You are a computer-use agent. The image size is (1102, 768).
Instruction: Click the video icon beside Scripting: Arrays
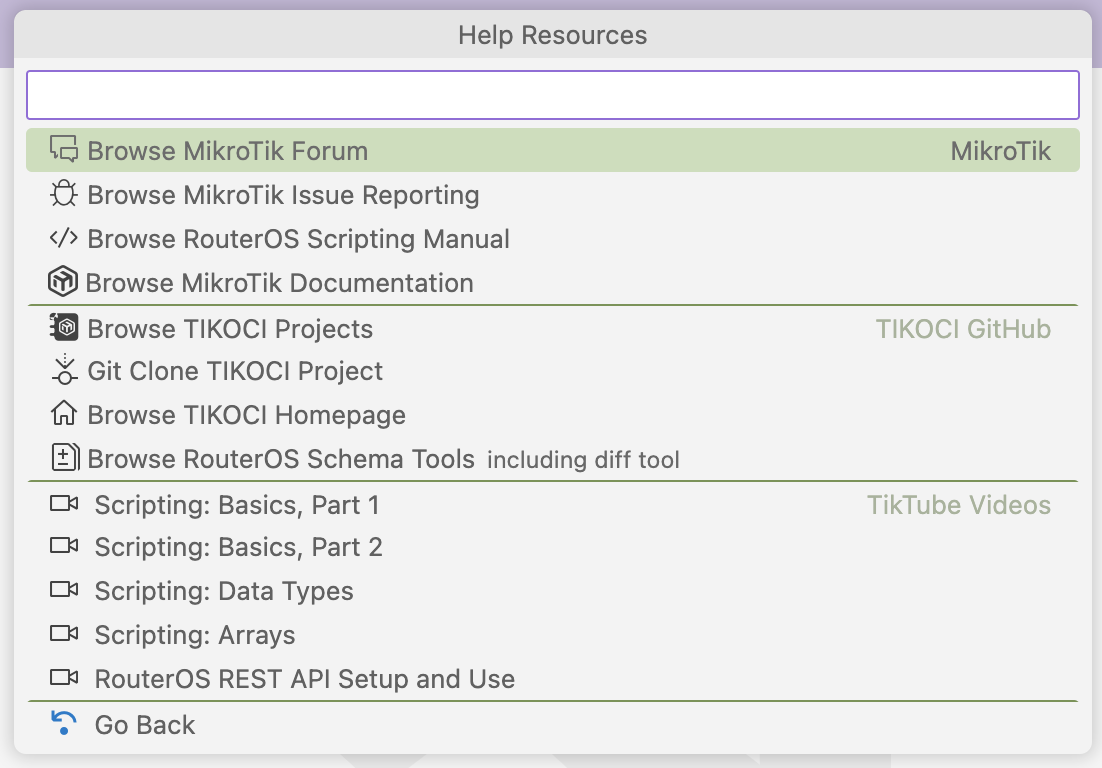click(64, 634)
